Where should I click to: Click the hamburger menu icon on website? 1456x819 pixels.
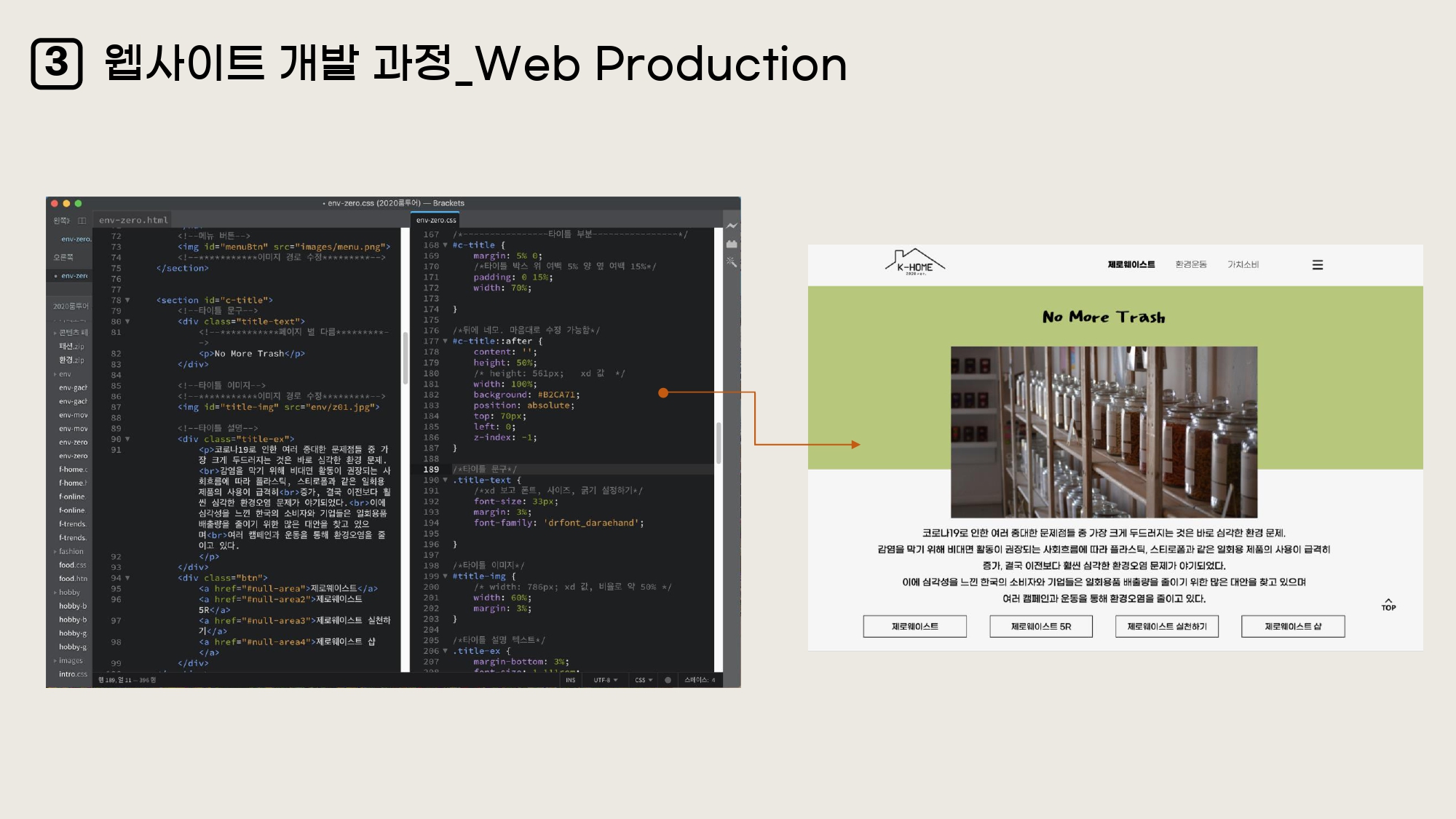[x=1317, y=265]
